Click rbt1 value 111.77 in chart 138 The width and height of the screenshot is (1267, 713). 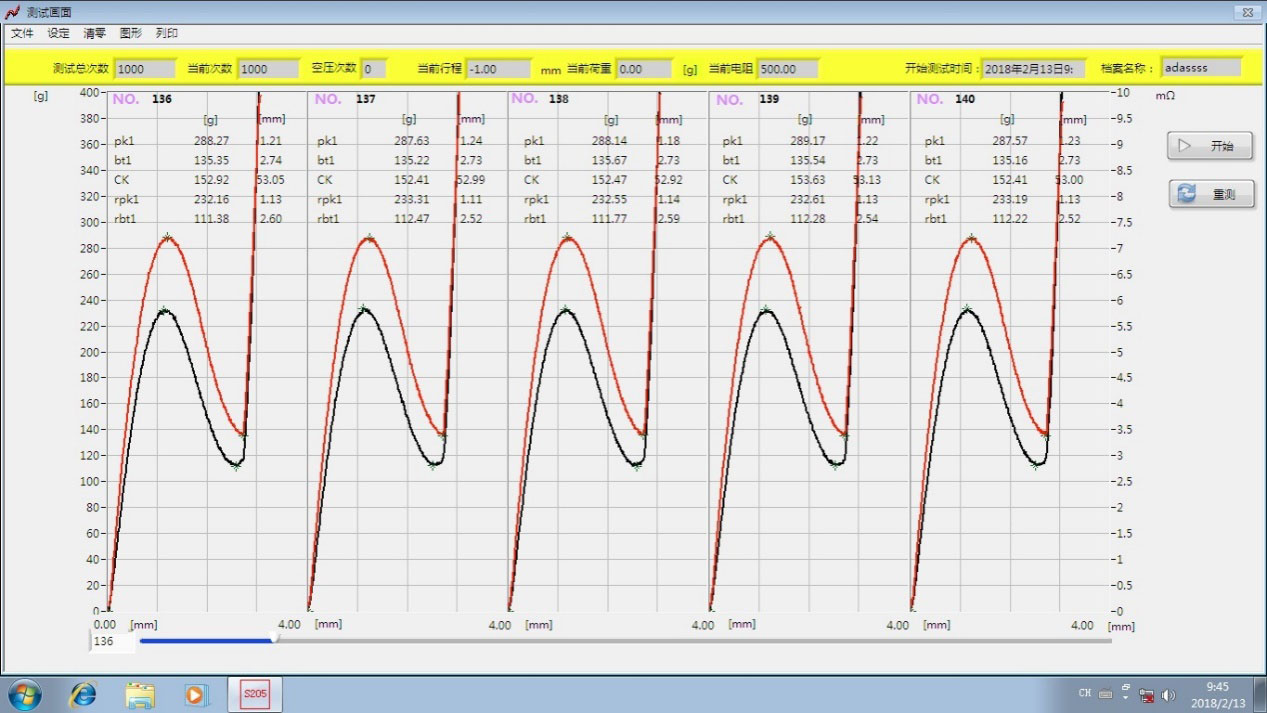coord(609,218)
